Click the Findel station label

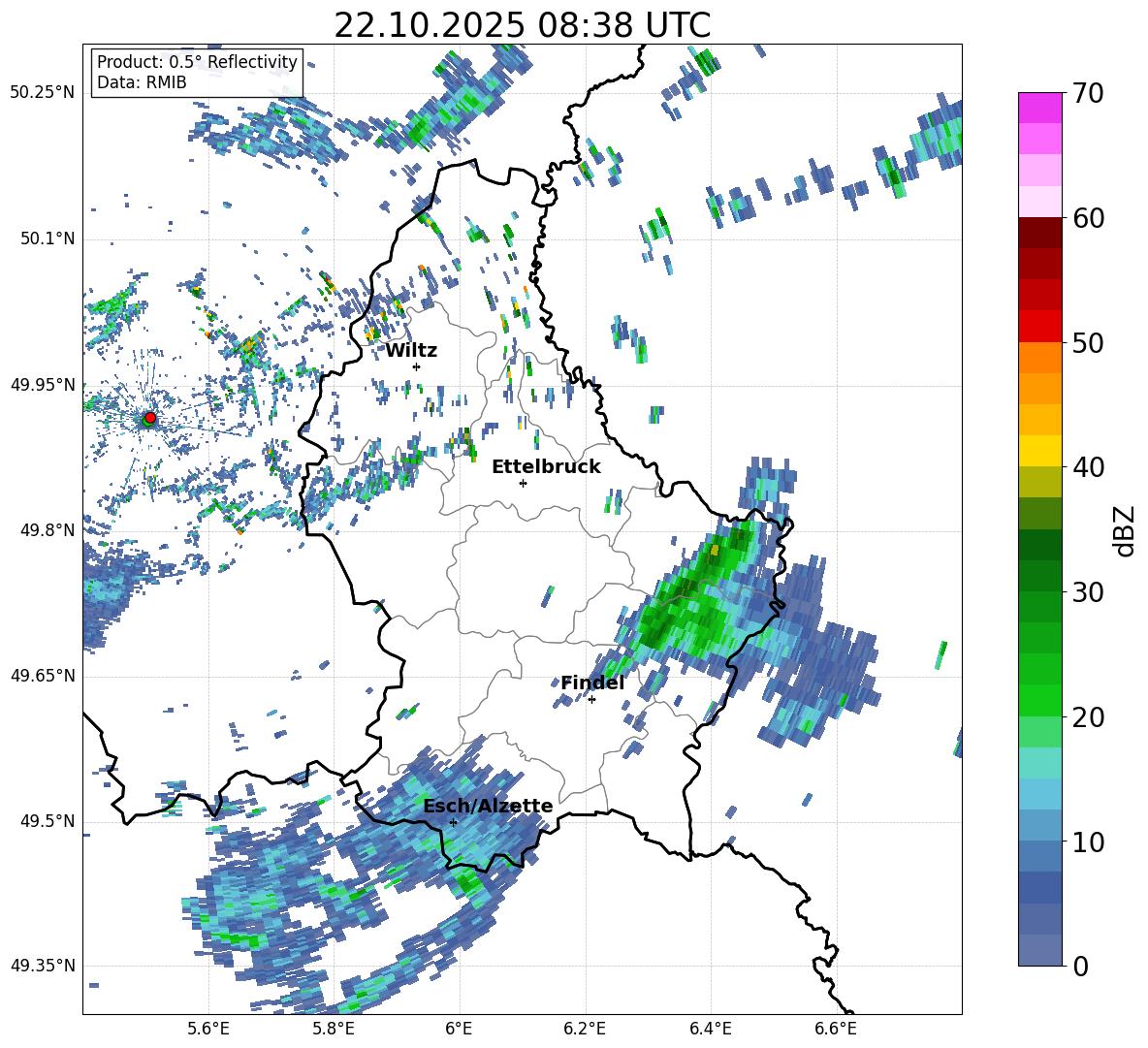pos(592,683)
